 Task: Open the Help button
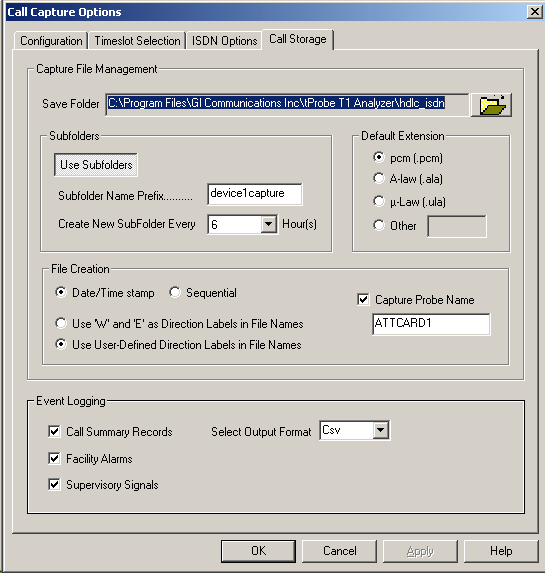click(501, 551)
